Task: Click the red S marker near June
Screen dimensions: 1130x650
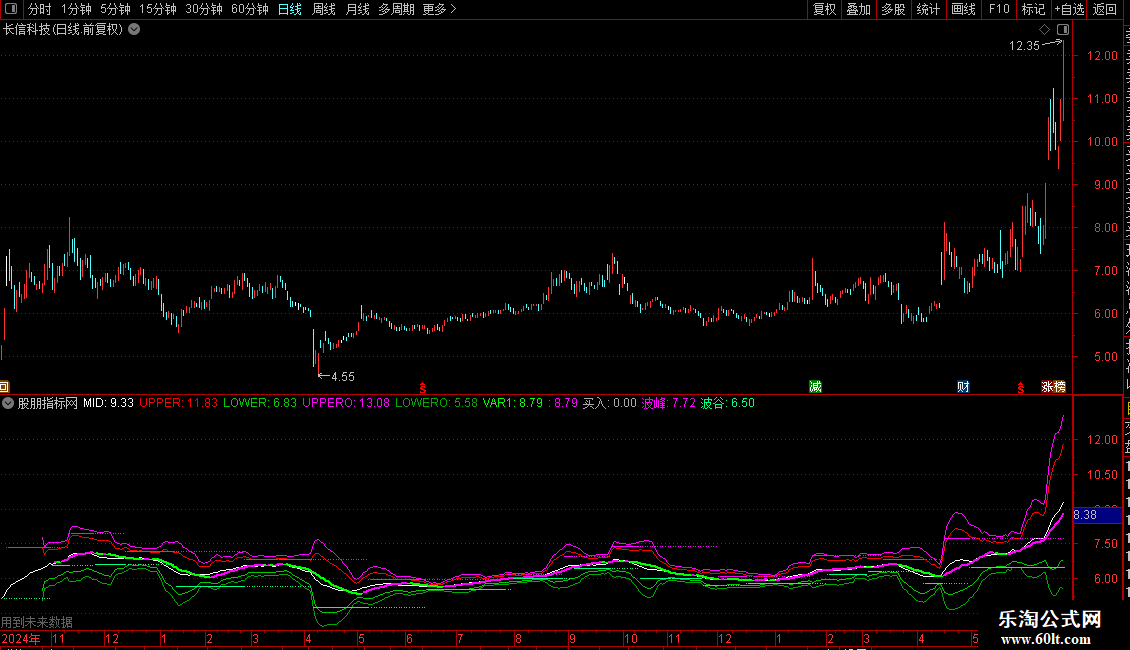Action: (x=423, y=388)
